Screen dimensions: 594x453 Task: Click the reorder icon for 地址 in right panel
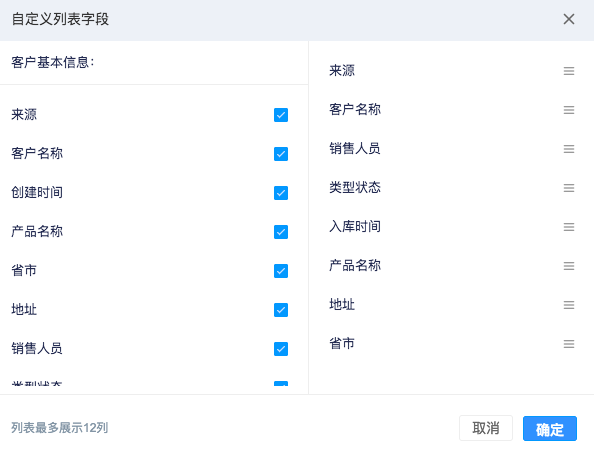point(569,305)
